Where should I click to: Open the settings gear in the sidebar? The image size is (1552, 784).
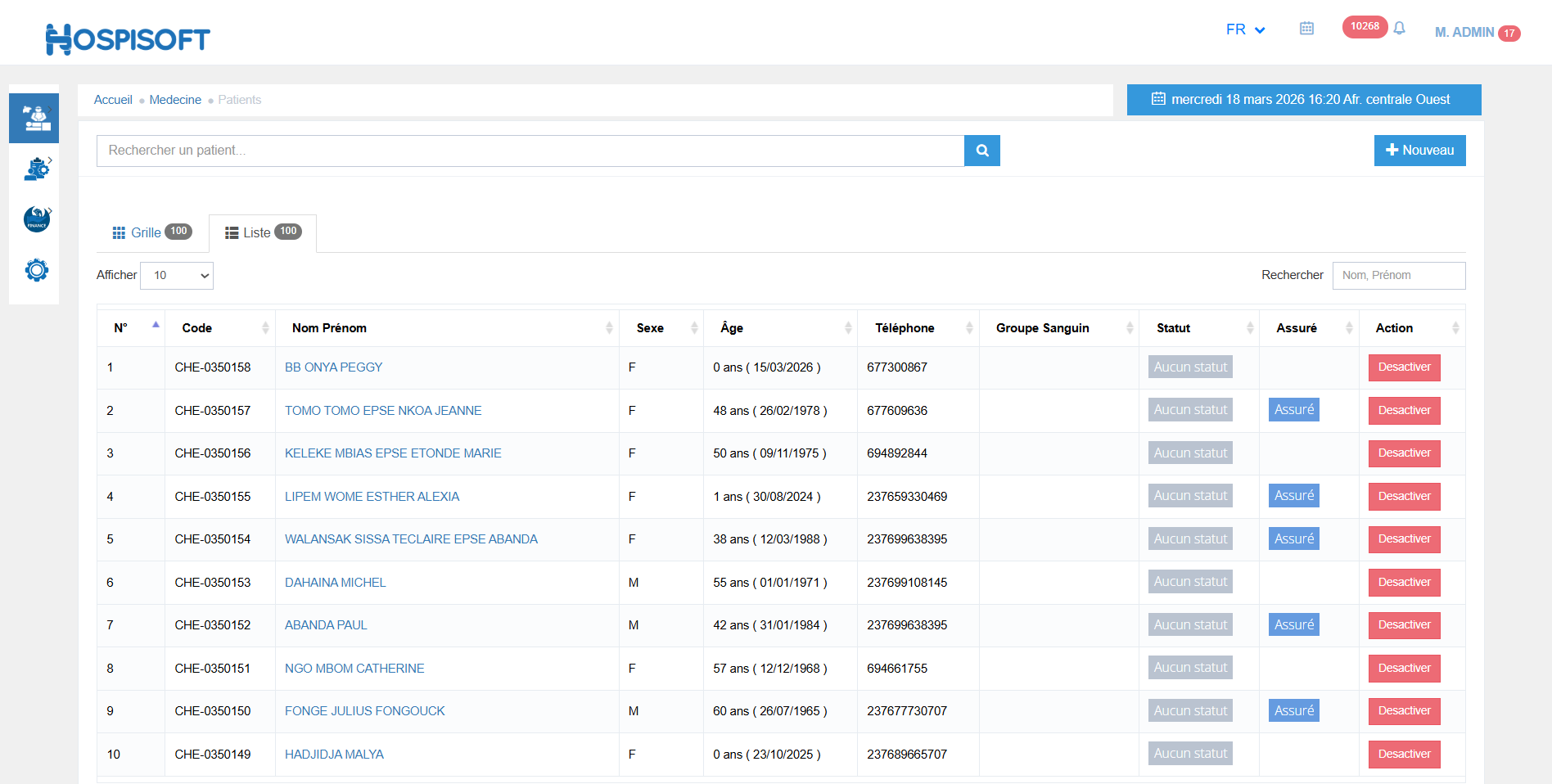pos(36,270)
